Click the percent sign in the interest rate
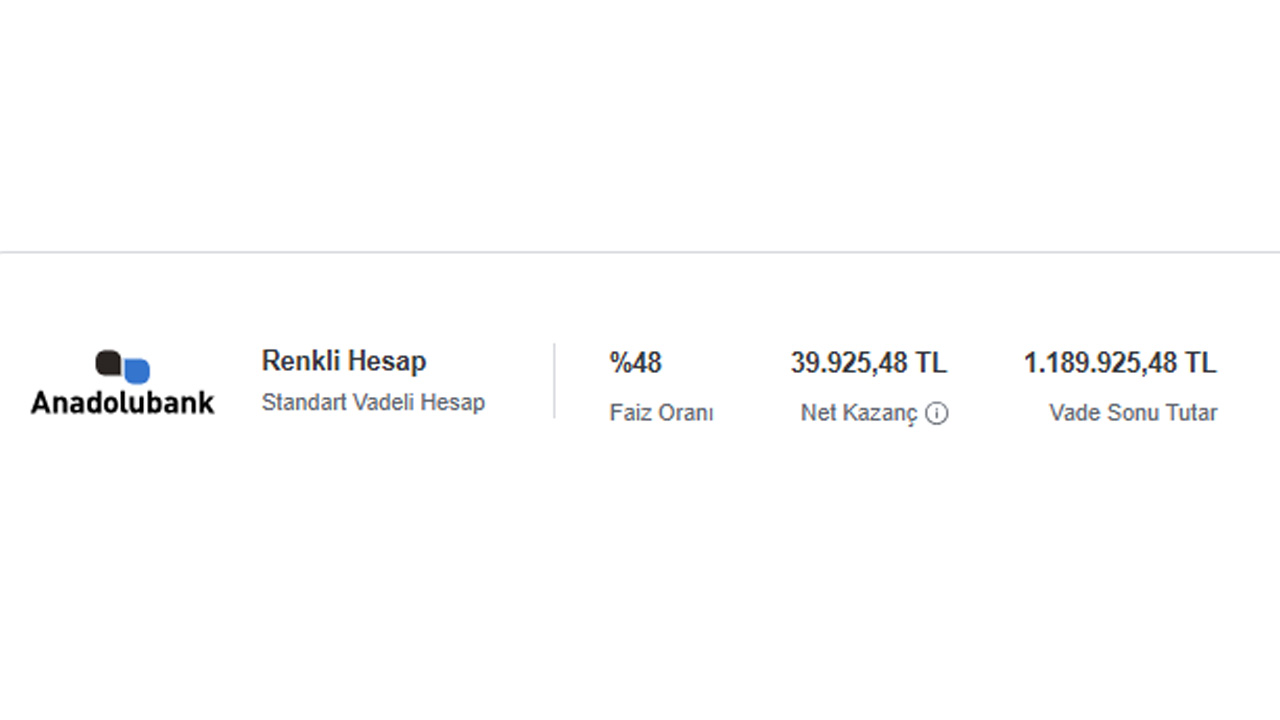The width and height of the screenshot is (1280, 720). point(619,363)
